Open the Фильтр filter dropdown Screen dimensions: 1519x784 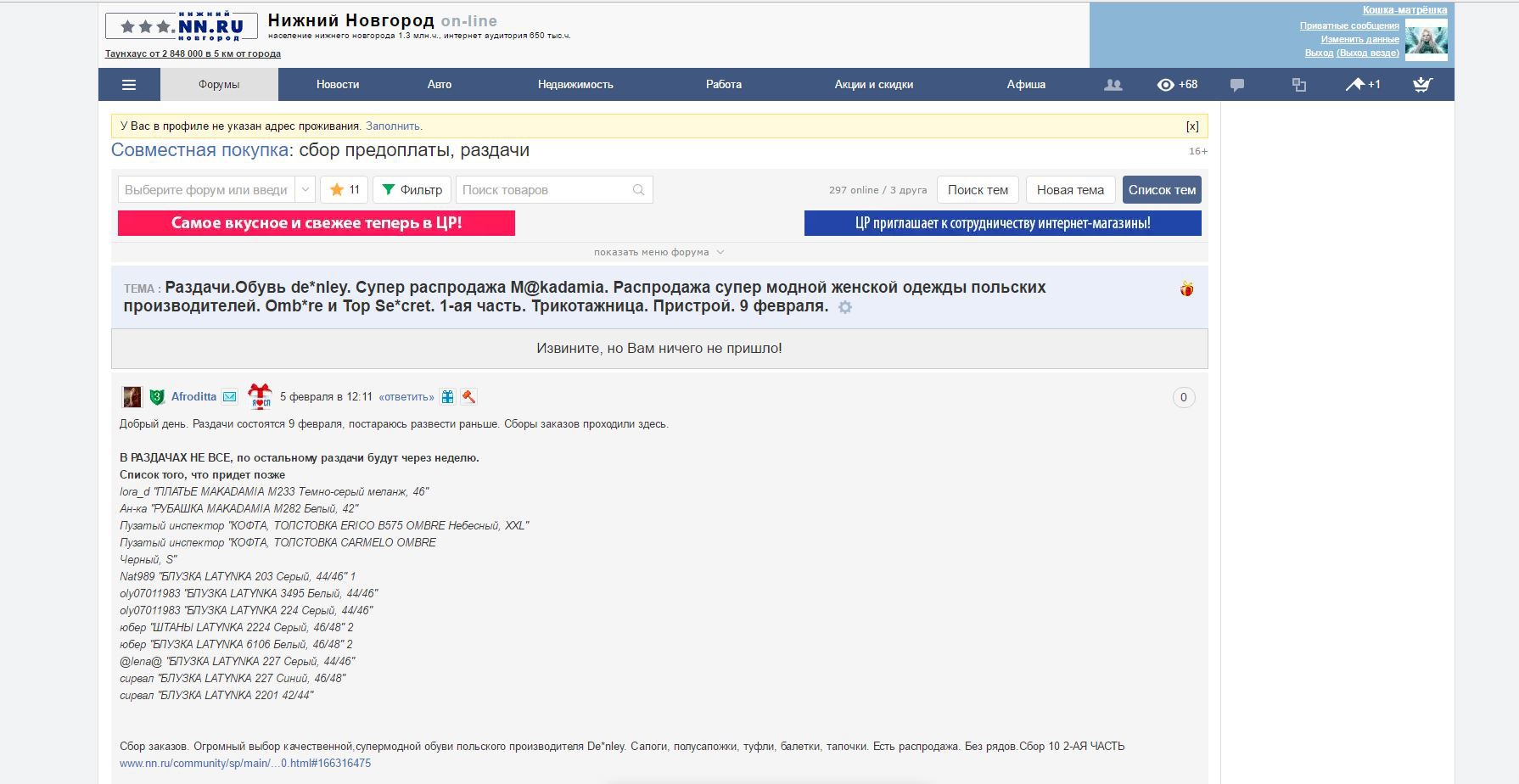click(412, 189)
